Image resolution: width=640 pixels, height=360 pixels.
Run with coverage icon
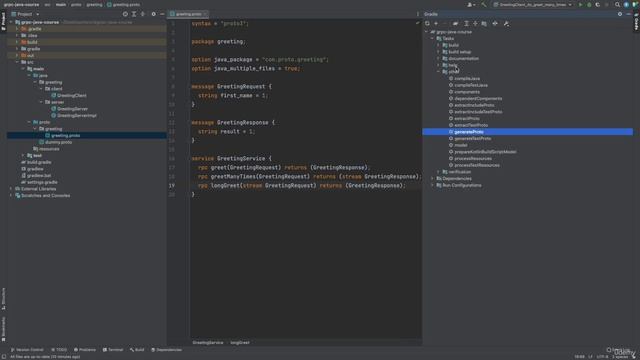click(x=598, y=4)
